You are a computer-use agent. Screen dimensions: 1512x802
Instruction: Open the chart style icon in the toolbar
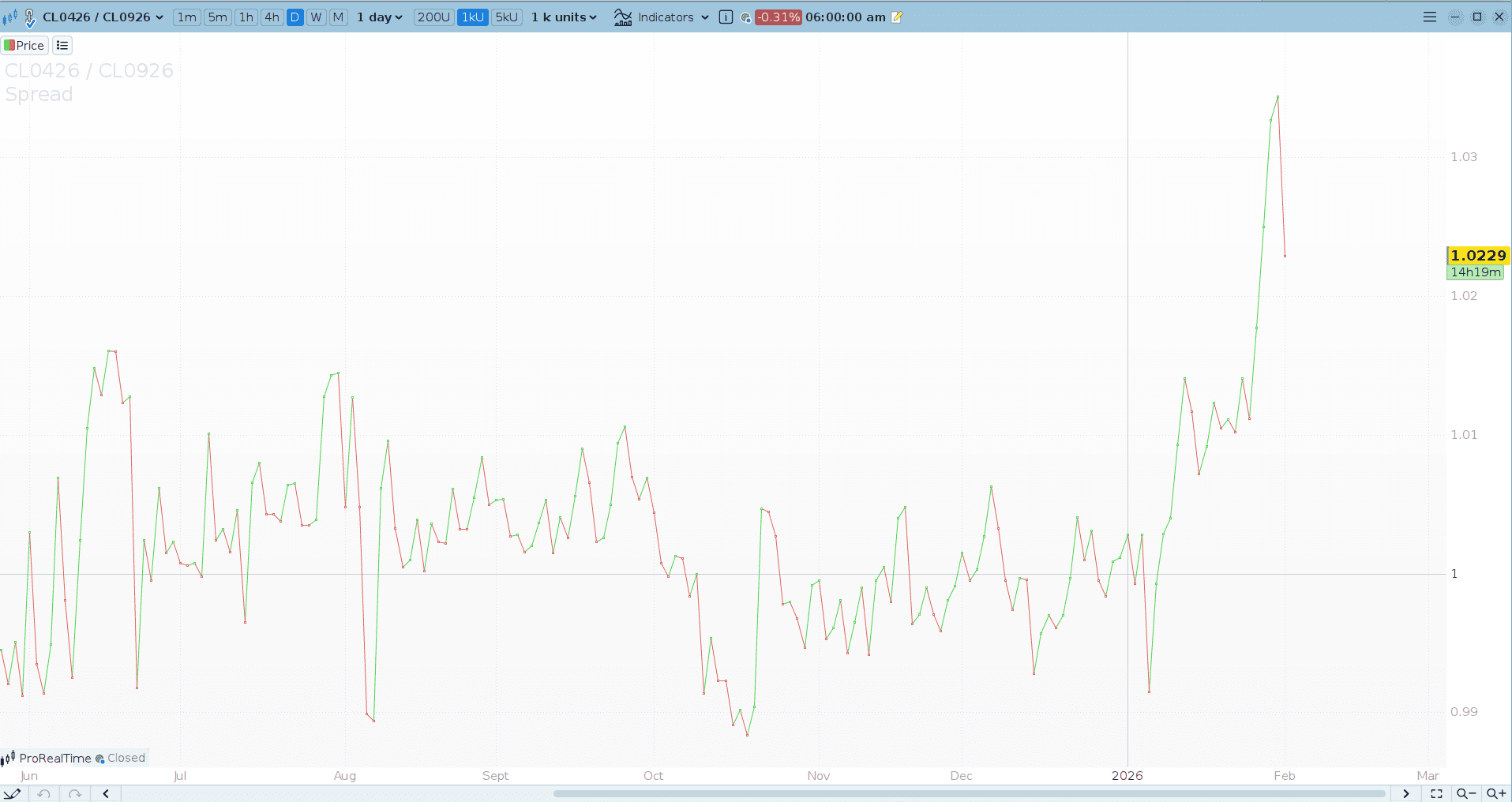[x=9, y=17]
